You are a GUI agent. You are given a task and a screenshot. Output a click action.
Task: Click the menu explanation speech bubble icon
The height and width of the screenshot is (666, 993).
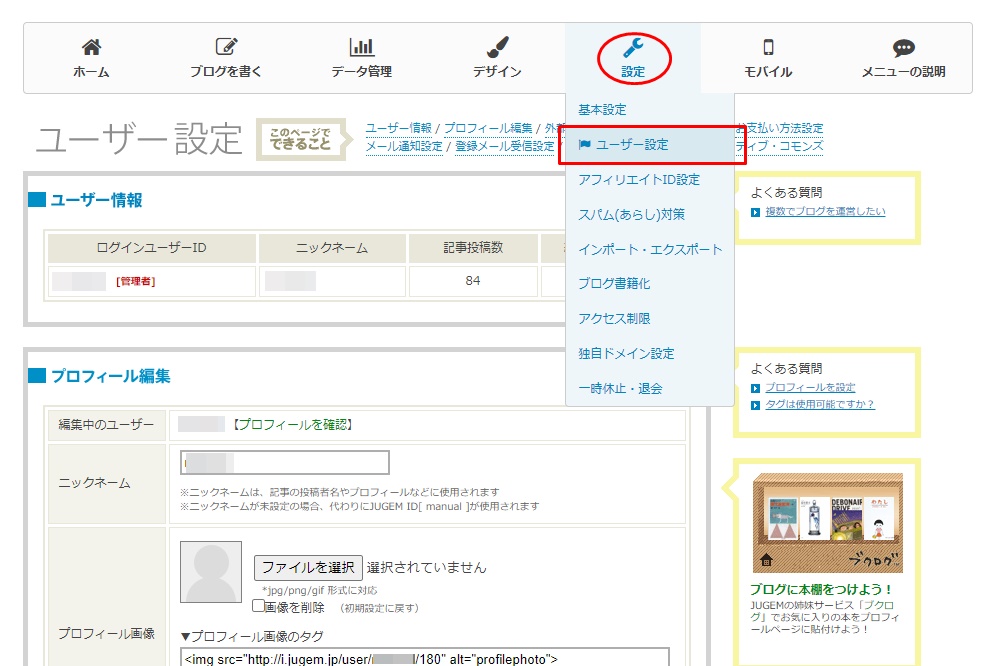pos(904,47)
